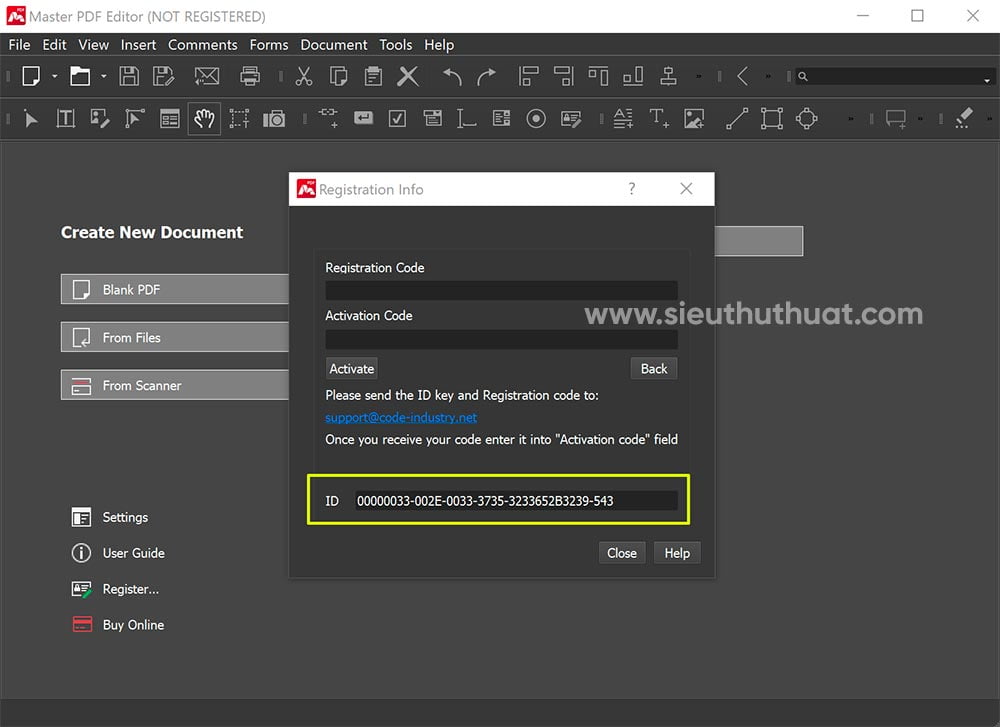
Task: Click the Copy icon in toolbar
Action: pyautogui.click(x=339, y=77)
